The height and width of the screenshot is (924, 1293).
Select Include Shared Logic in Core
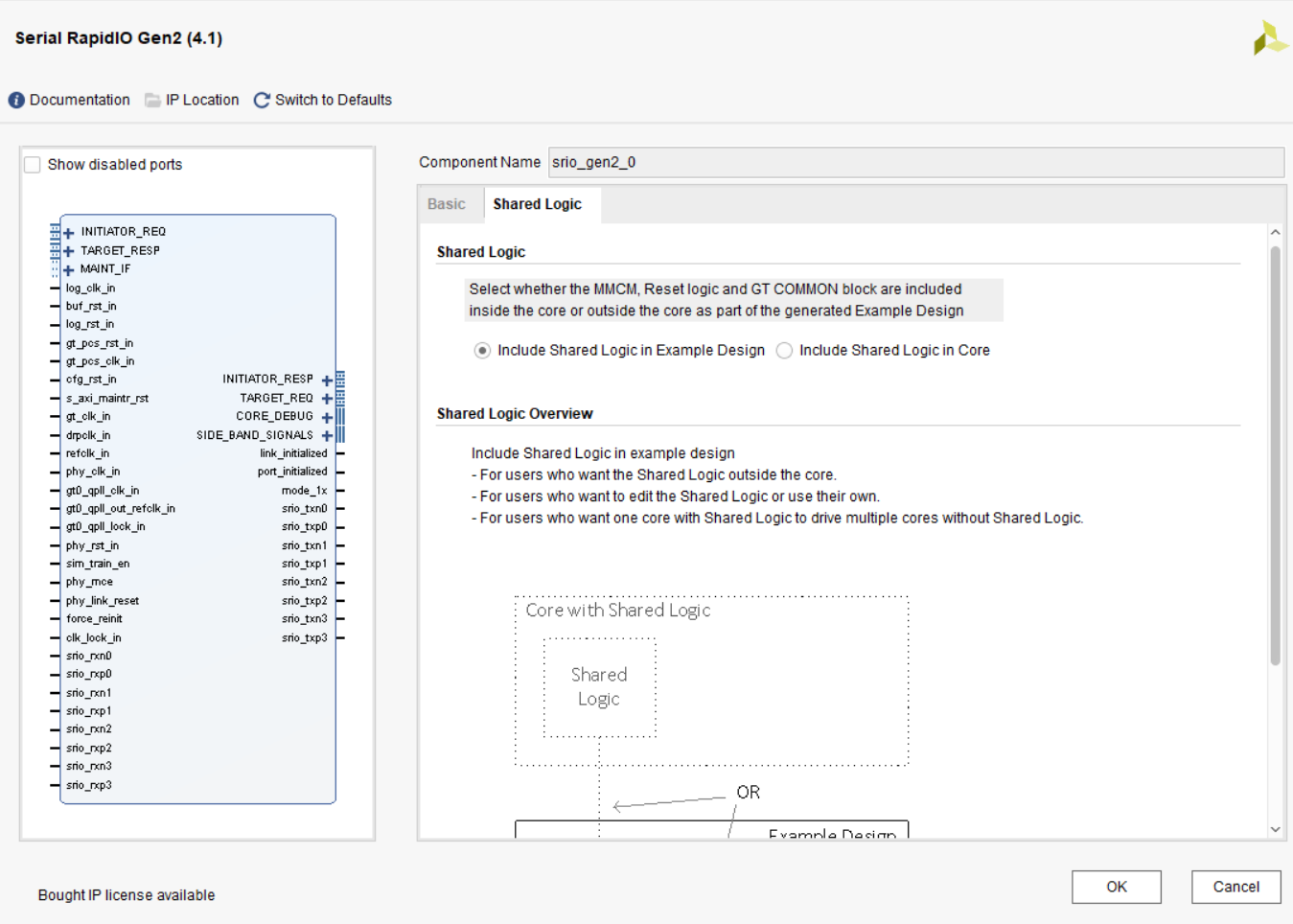pos(784,351)
